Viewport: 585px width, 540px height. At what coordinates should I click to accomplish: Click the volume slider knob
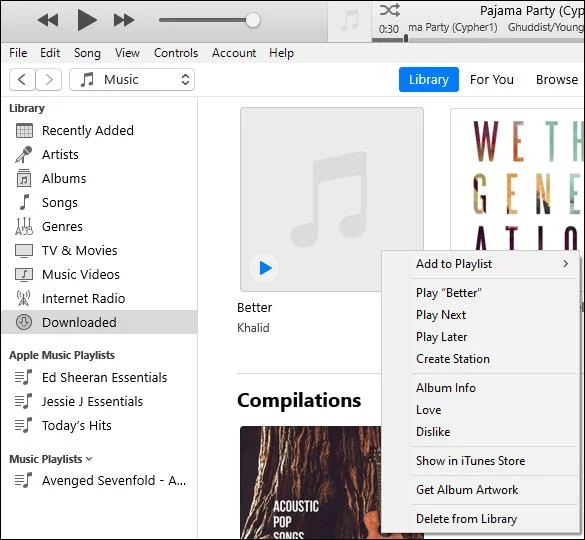[253, 20]
